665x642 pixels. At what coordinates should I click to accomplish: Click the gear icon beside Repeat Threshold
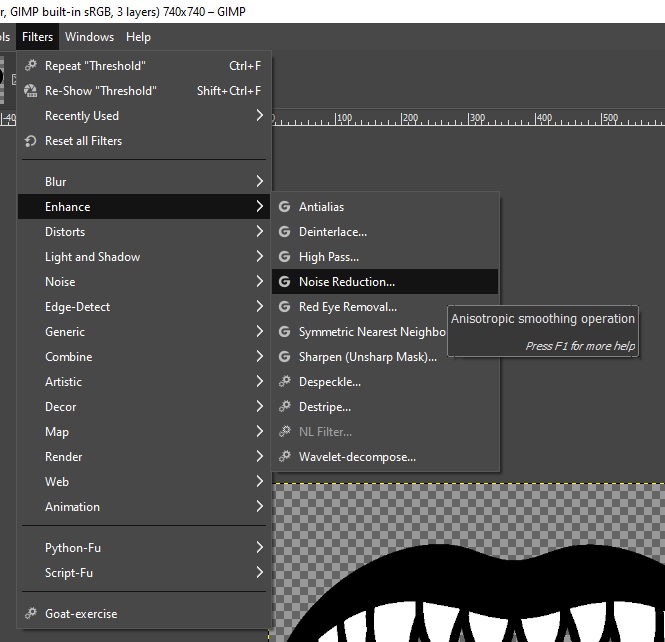click(31, 66)
